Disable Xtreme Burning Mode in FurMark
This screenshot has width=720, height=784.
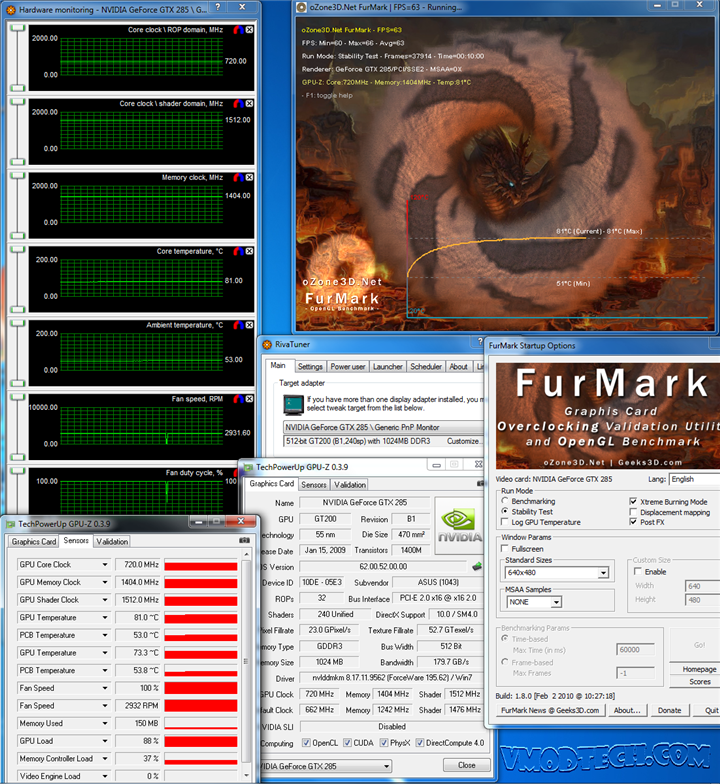click(633, 502)
